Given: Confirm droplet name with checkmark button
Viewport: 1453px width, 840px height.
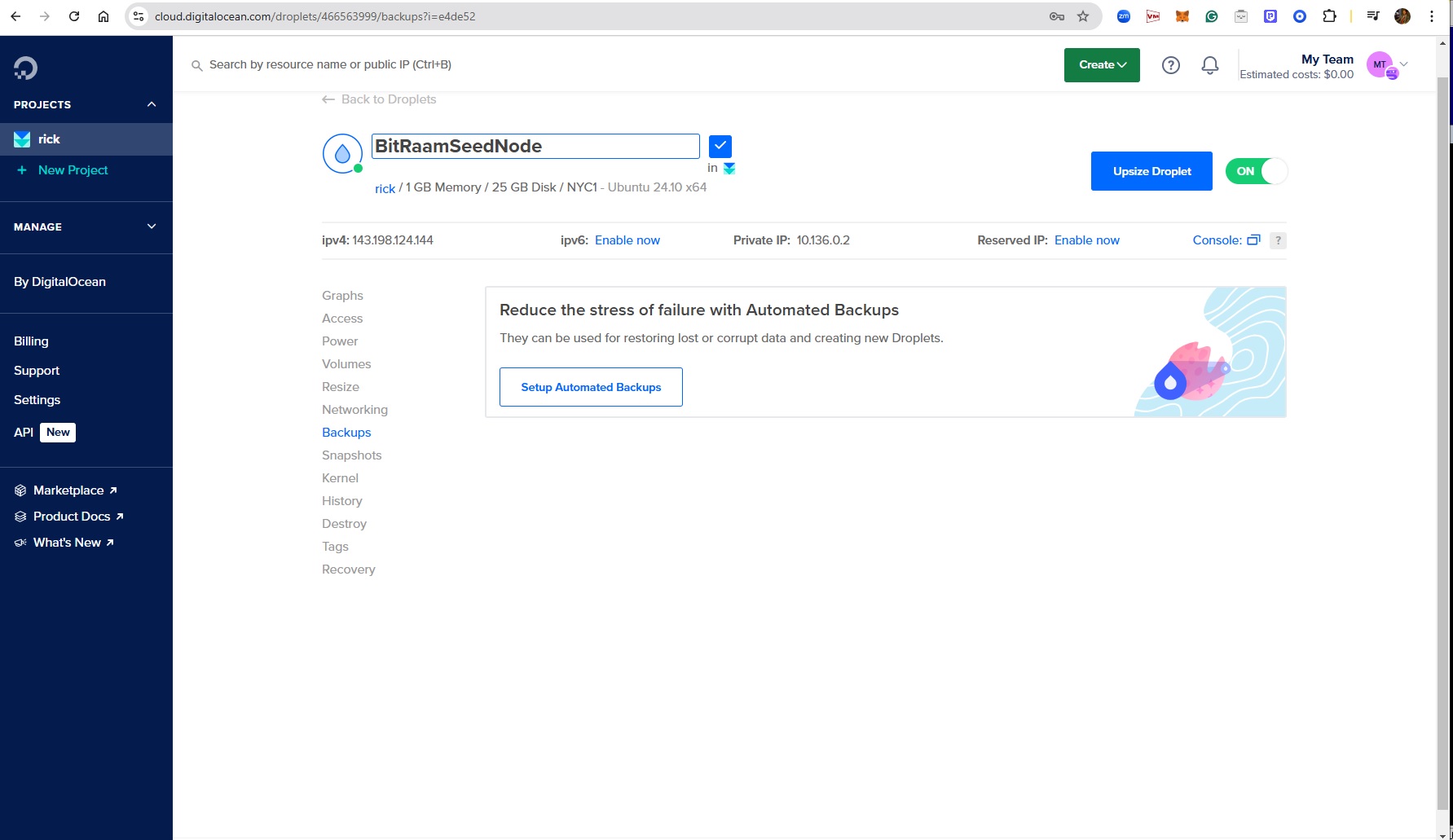Looking at the screenshot, I should click(x=720, y=146).
